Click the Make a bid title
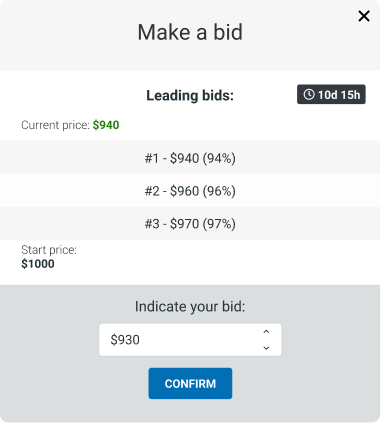The height and width of the screenshot is (423, 381). [190, 32]
